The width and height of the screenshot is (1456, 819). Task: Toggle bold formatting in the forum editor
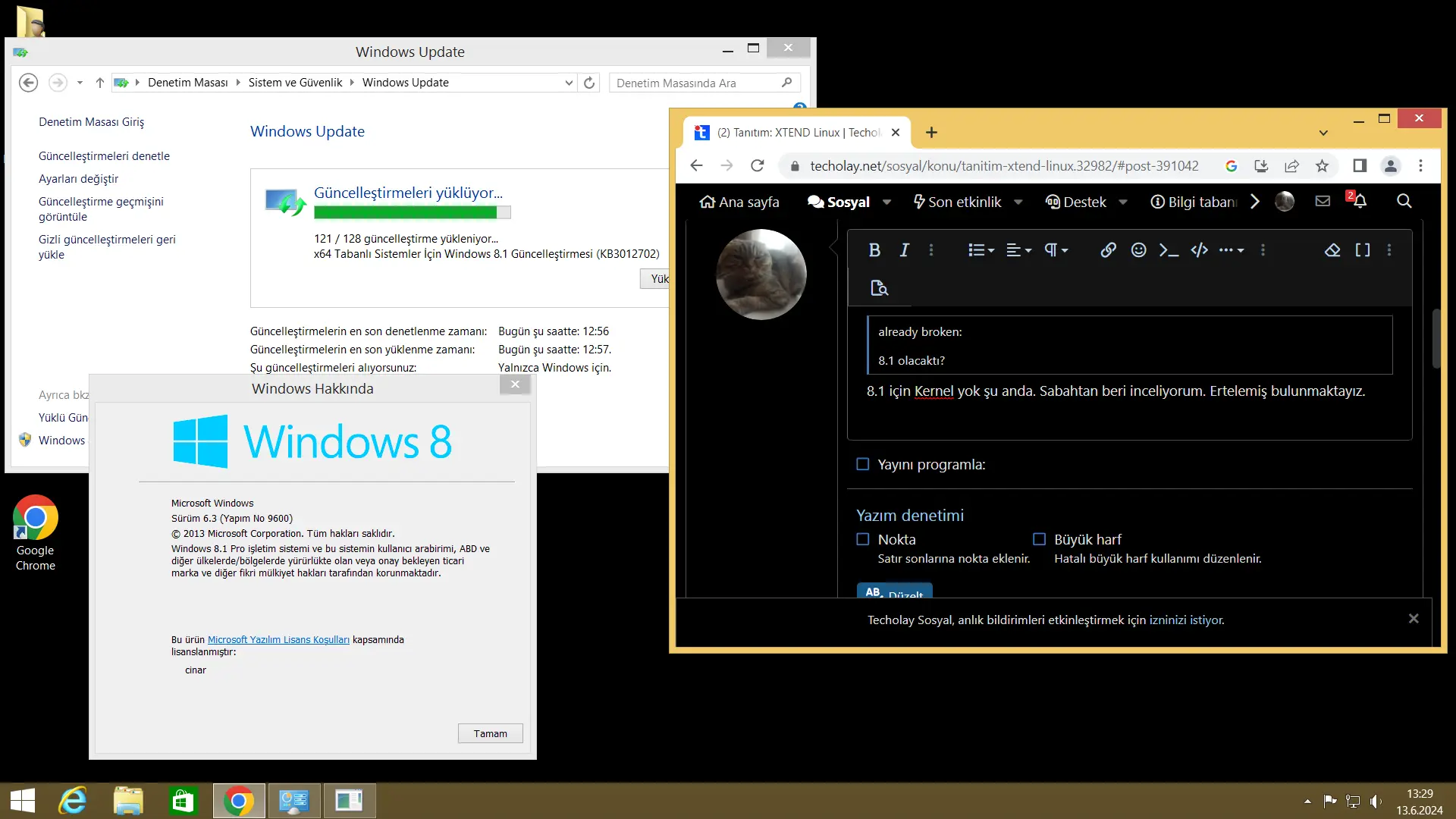pyautogui.click(x=874, y=250)
